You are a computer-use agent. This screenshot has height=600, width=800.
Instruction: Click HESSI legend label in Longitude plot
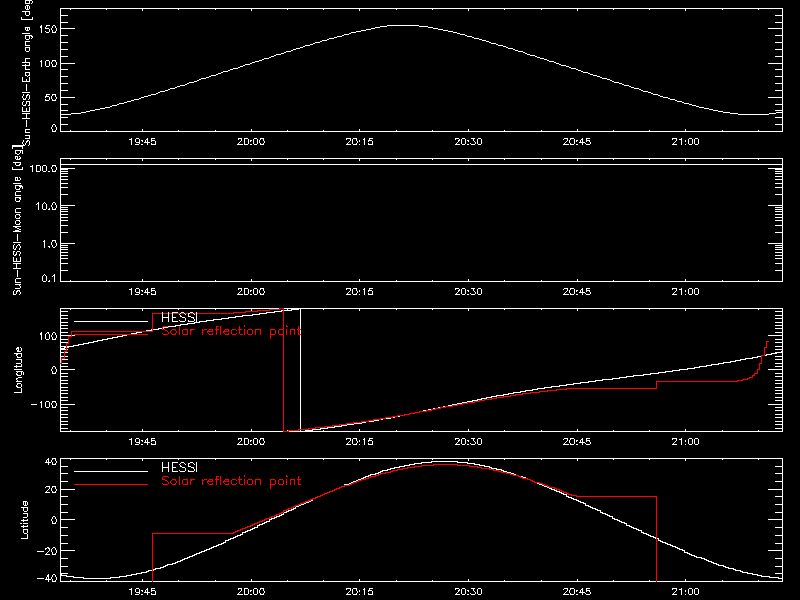tap(179, 317)
